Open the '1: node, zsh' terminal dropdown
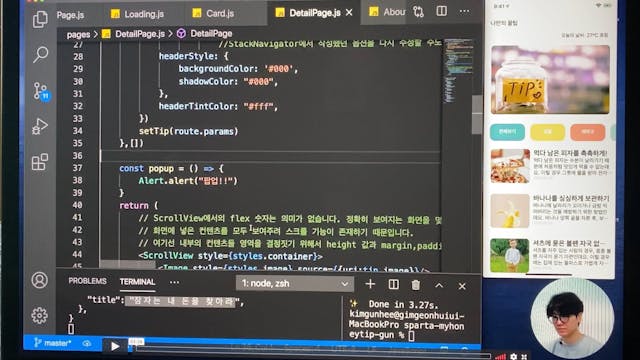The height and width of the screenshot is (360, 640). coord(295,283)
